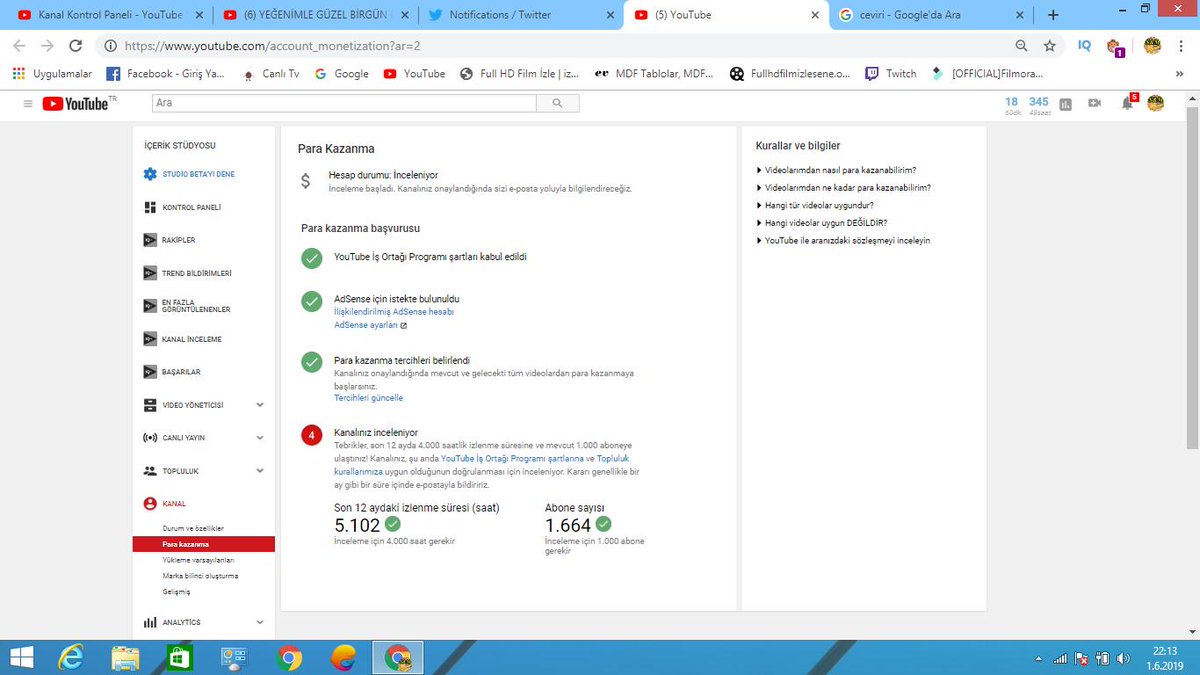This screenshot has height=675, width=1200.
Task: Open Başarılar in sidebar
Action: pos(181,372)
